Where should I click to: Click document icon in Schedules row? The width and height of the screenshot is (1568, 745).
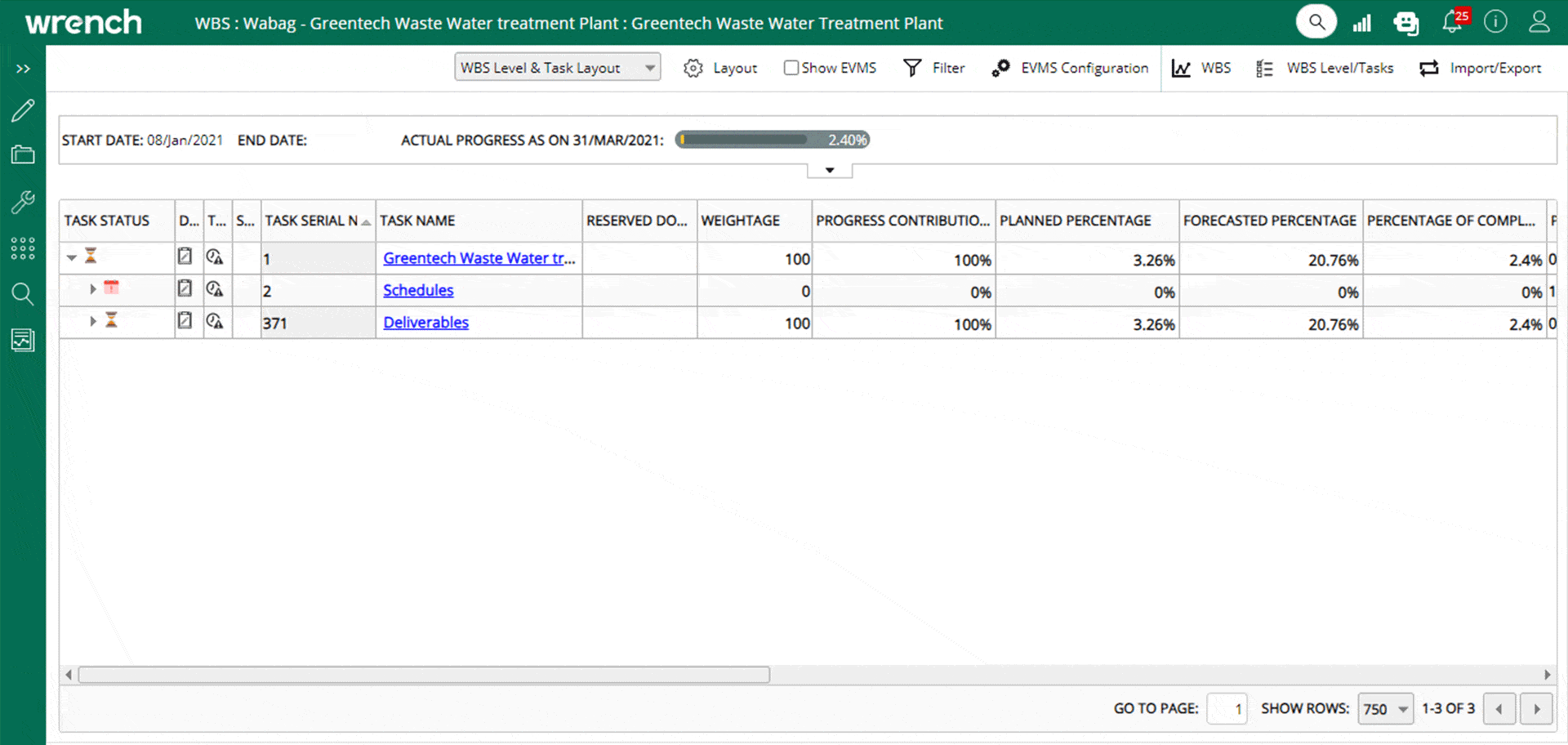(x=185, y=288)
